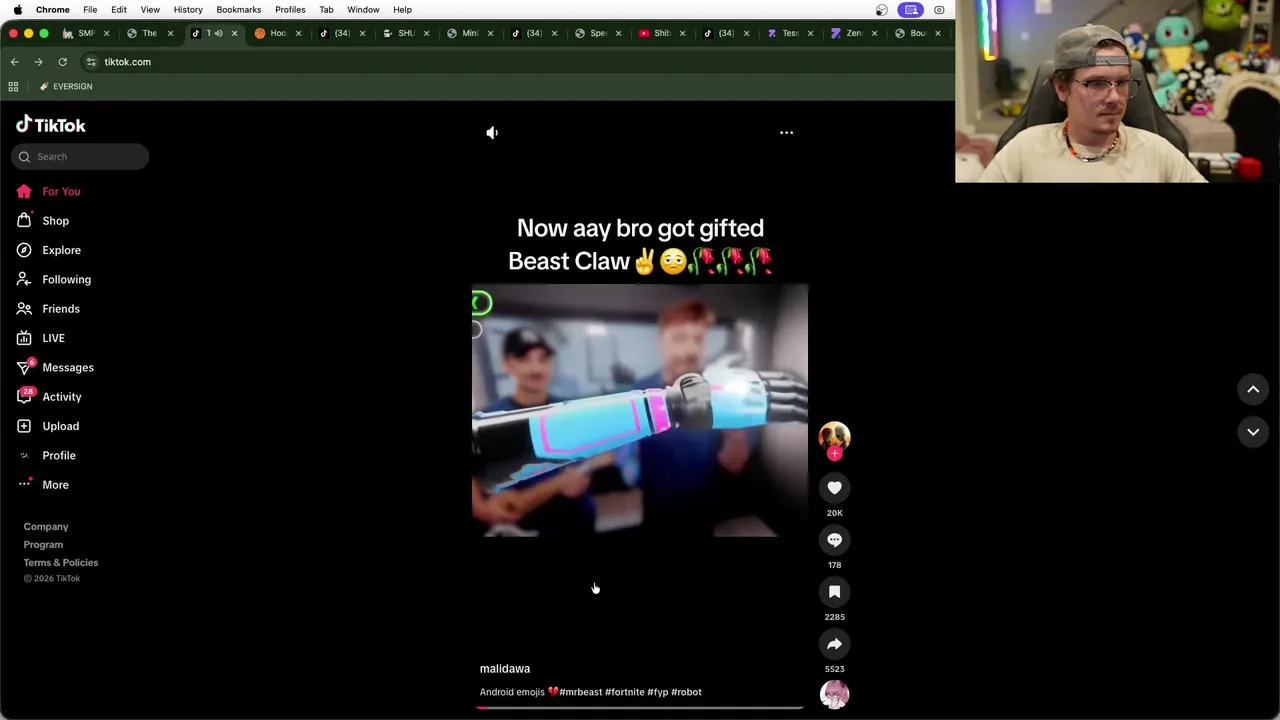Reload the page with refresh icon
Screen dimensions: 1280x720
[x=62, y=62]
